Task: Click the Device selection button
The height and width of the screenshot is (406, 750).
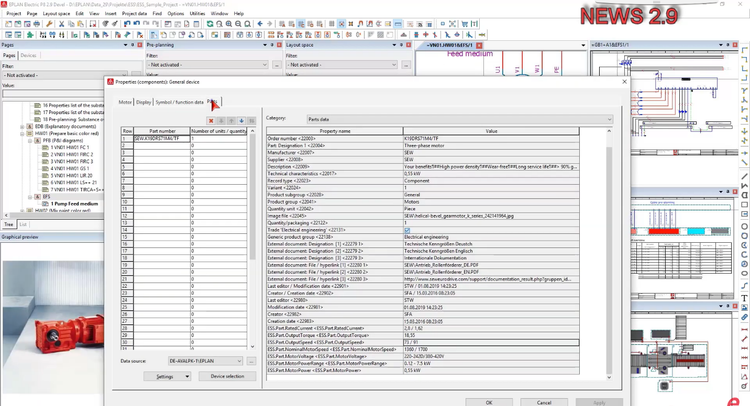Action: click(x=227, y=376)
